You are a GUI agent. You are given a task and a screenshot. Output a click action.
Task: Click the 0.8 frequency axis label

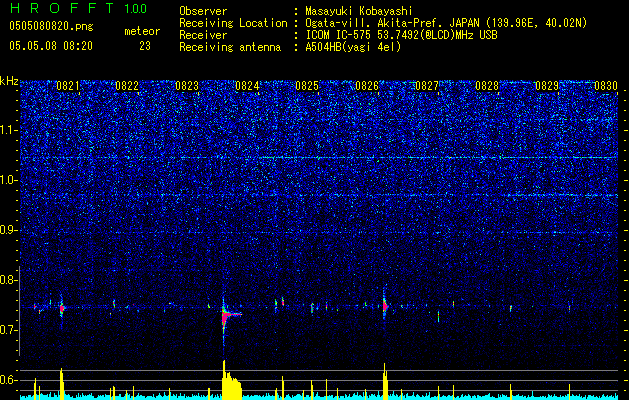(9, 280)
